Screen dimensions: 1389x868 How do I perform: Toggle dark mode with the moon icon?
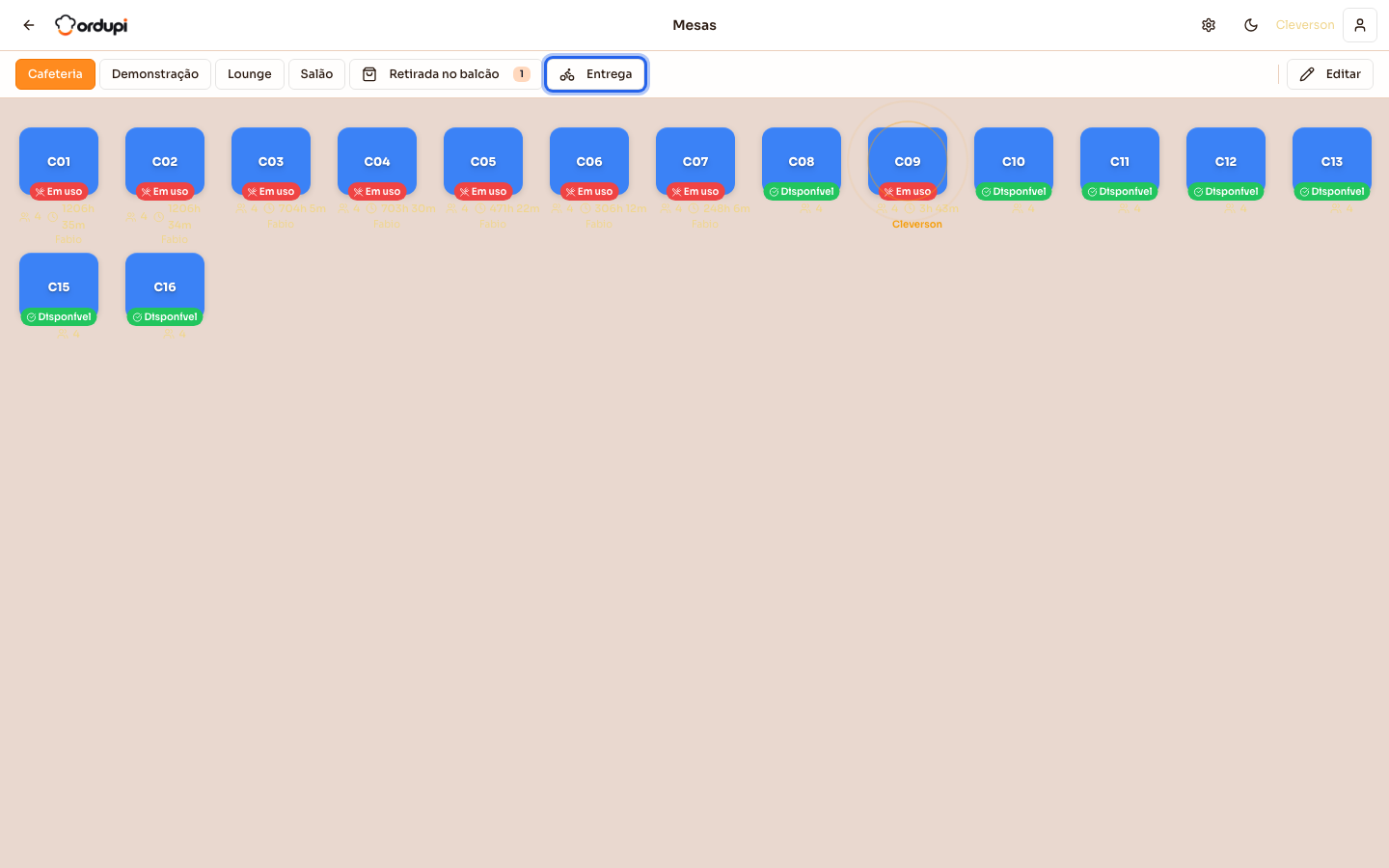[1251, 25]
